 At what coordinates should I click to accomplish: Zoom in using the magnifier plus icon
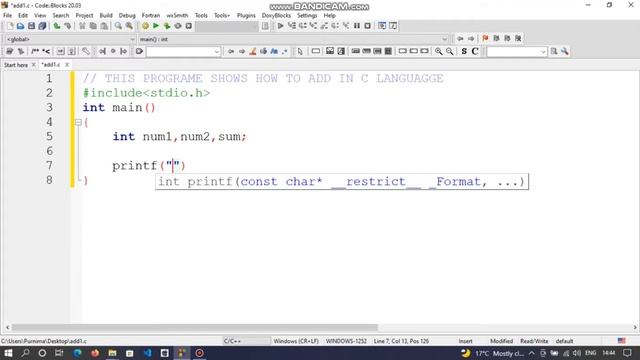click(438, 51)
